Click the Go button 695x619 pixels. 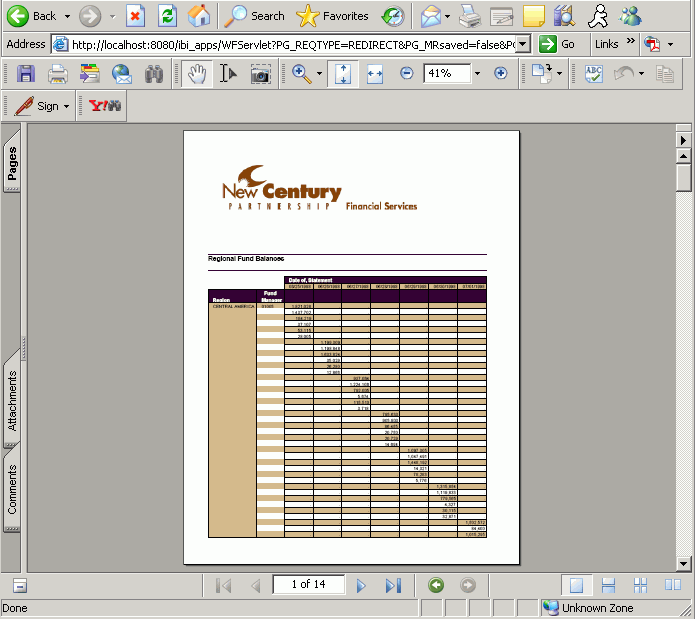(x=560, y=44)
